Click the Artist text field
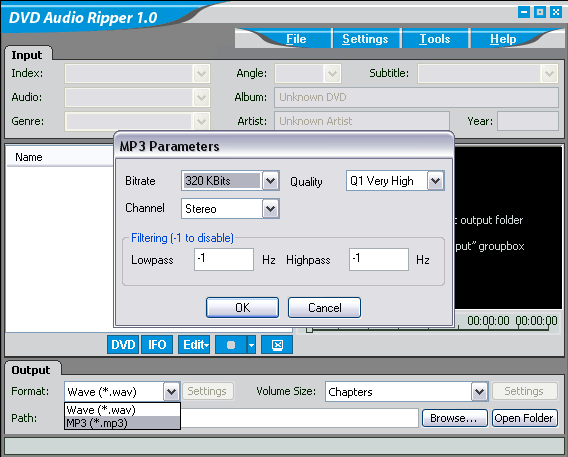This screenshot has height=457, width=568. coord(362,121)
